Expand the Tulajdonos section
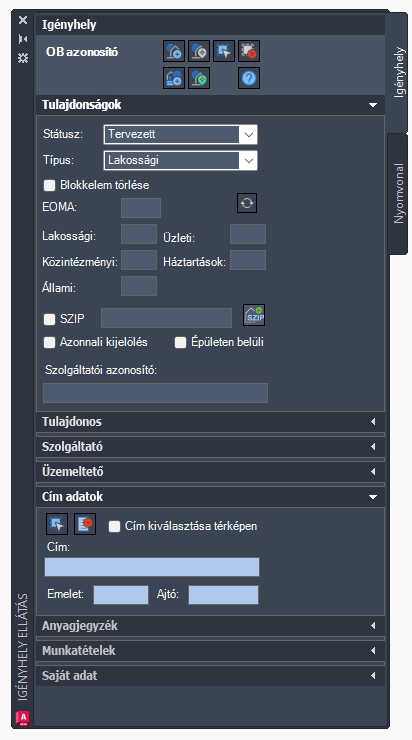Screen dimensions: 412x740 tap(210, 421)
